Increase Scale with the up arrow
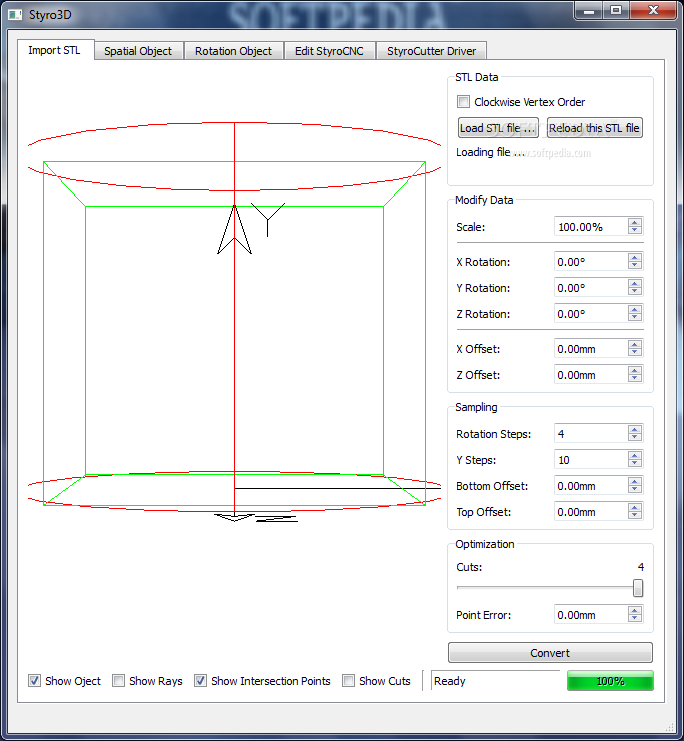684x741 pixels. click(x=635, y=222)
